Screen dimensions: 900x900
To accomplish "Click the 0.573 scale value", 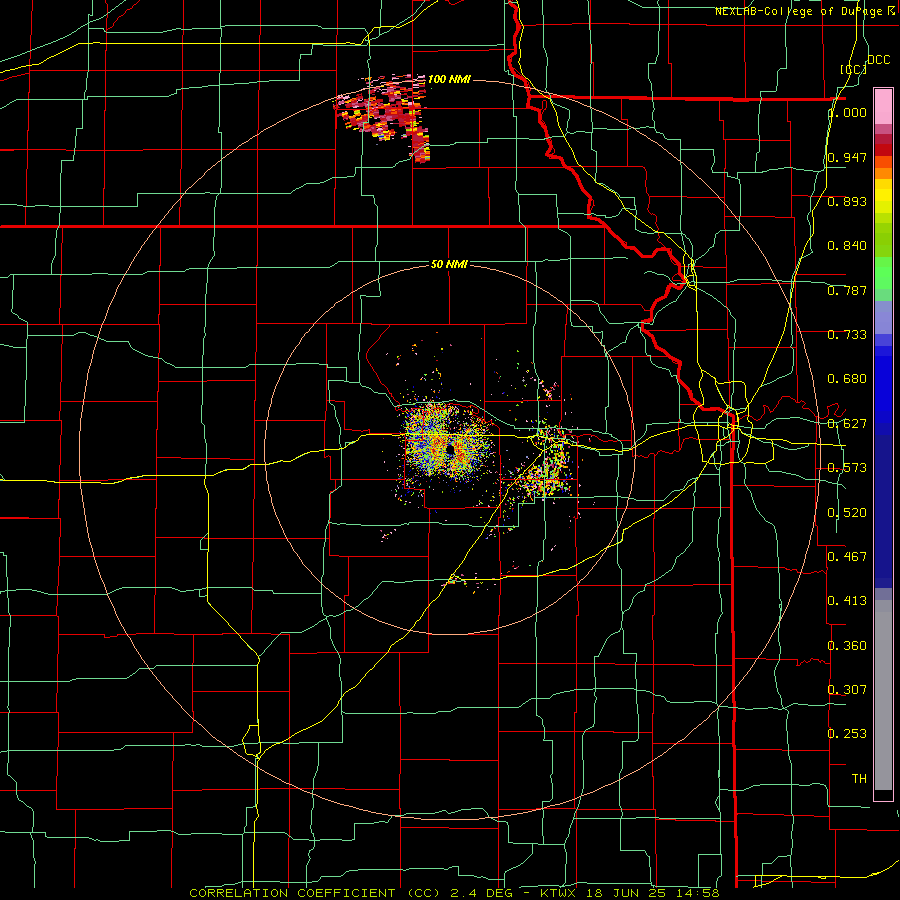I will [x=847, y=468].
